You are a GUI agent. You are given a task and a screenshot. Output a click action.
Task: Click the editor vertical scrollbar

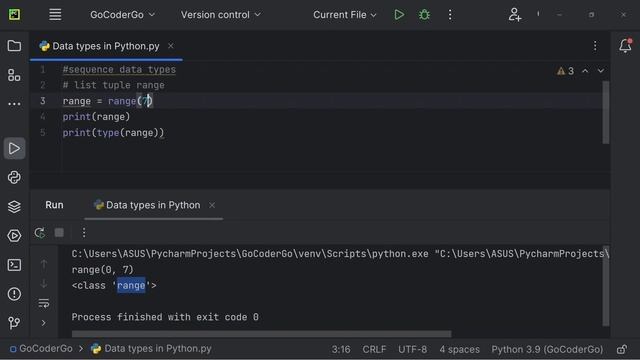pos(606,112)
